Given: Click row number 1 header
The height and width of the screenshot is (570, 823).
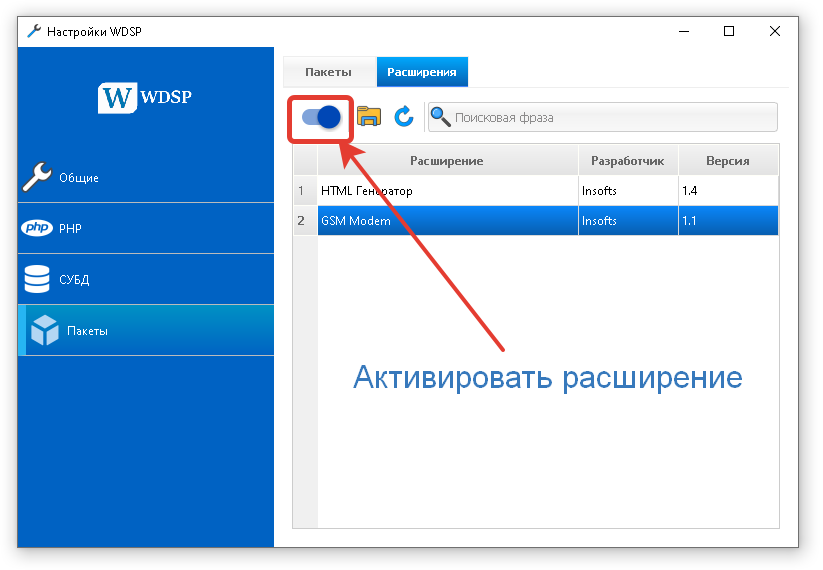Looking at the screenshot, I should click(x=305, y=191).
